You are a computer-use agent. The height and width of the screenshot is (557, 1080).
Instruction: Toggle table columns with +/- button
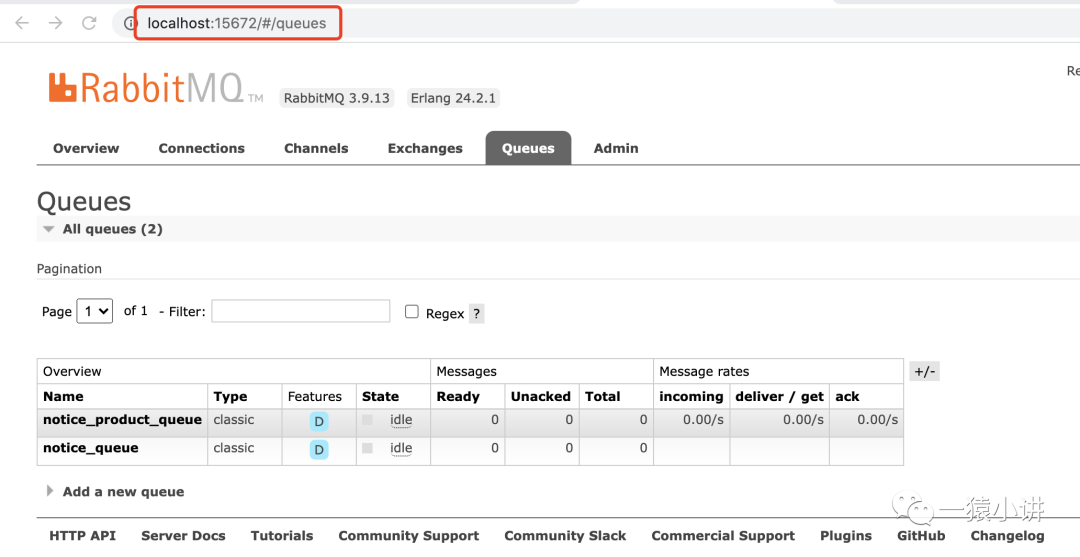click(x=924, y=372)
